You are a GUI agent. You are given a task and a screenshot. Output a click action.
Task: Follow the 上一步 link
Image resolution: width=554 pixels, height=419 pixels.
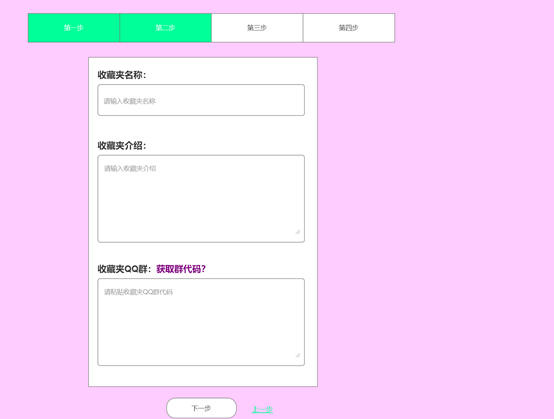(x=262, y=409)
